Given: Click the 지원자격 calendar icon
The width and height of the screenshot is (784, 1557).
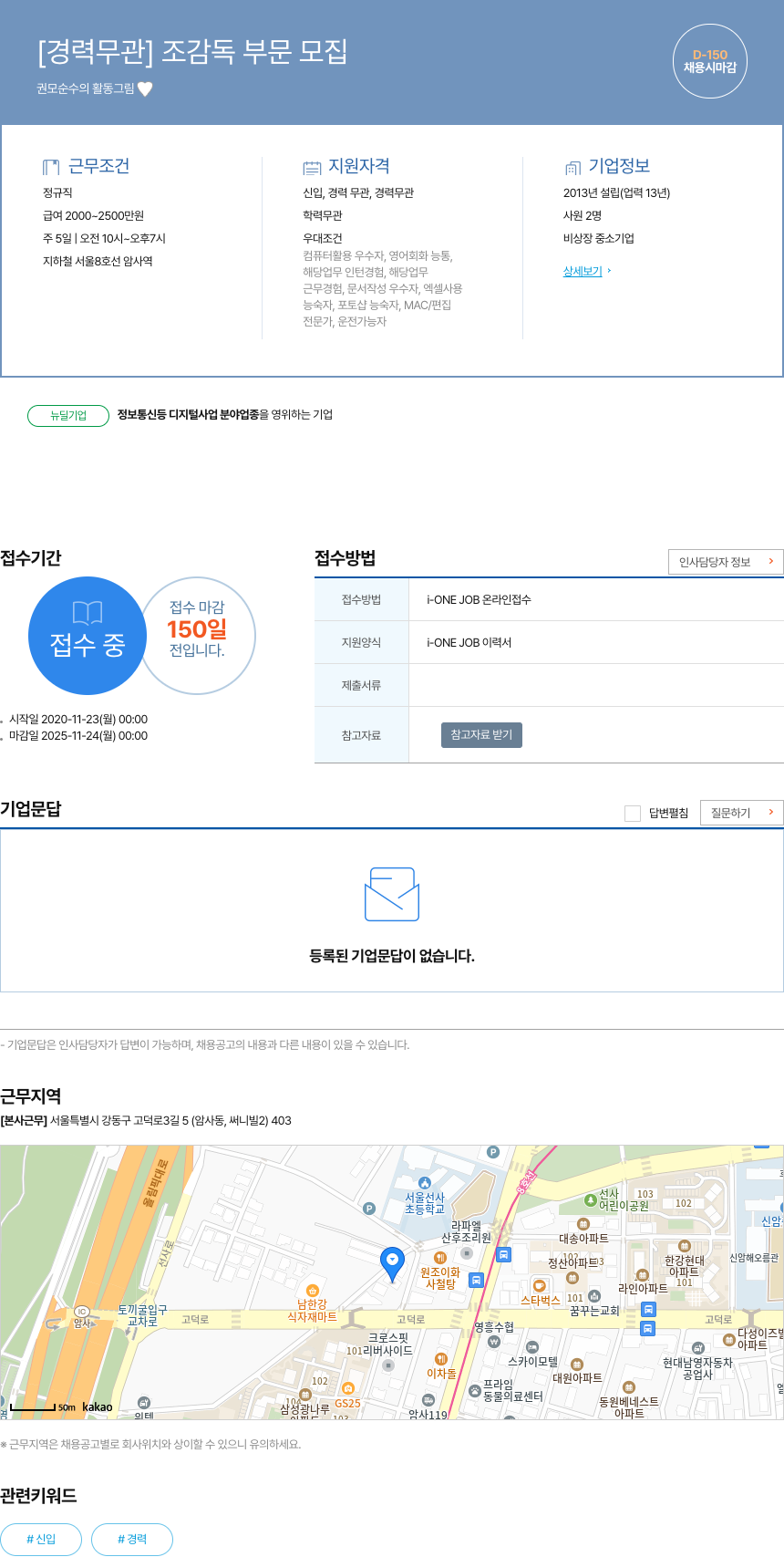Looking at the screenshot, I should [x=312, y=168].
